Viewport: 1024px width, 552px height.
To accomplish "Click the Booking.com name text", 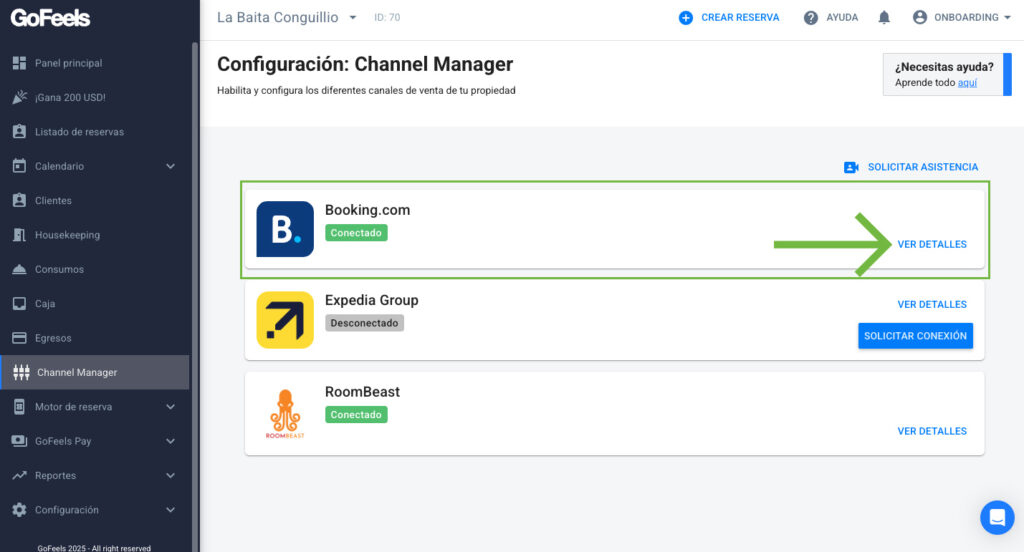I will [x=368, y=210].
